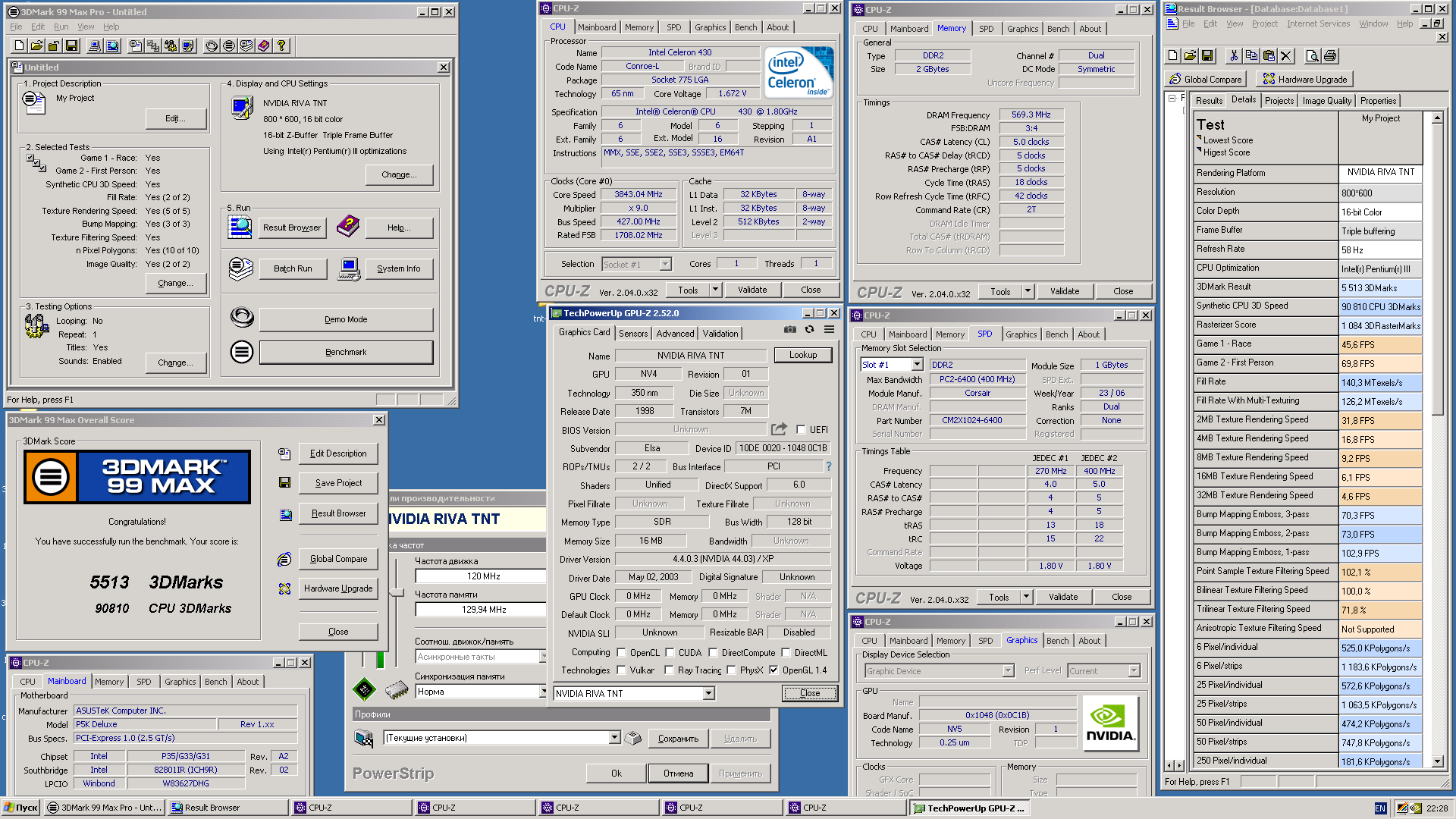Click purple help book icon in 3DMark toolbar
1456x819 pixels.
263,45
